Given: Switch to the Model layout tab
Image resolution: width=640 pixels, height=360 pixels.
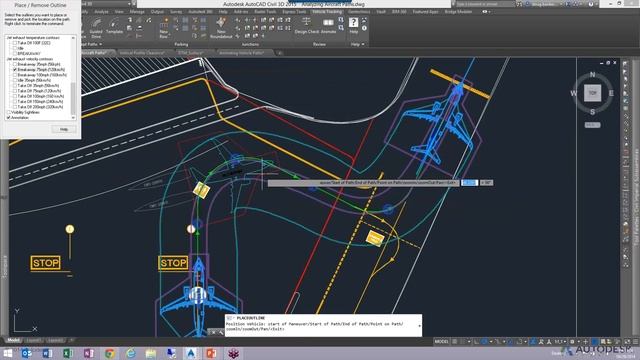Looking at the screenshot, I should tap(13, 340).
